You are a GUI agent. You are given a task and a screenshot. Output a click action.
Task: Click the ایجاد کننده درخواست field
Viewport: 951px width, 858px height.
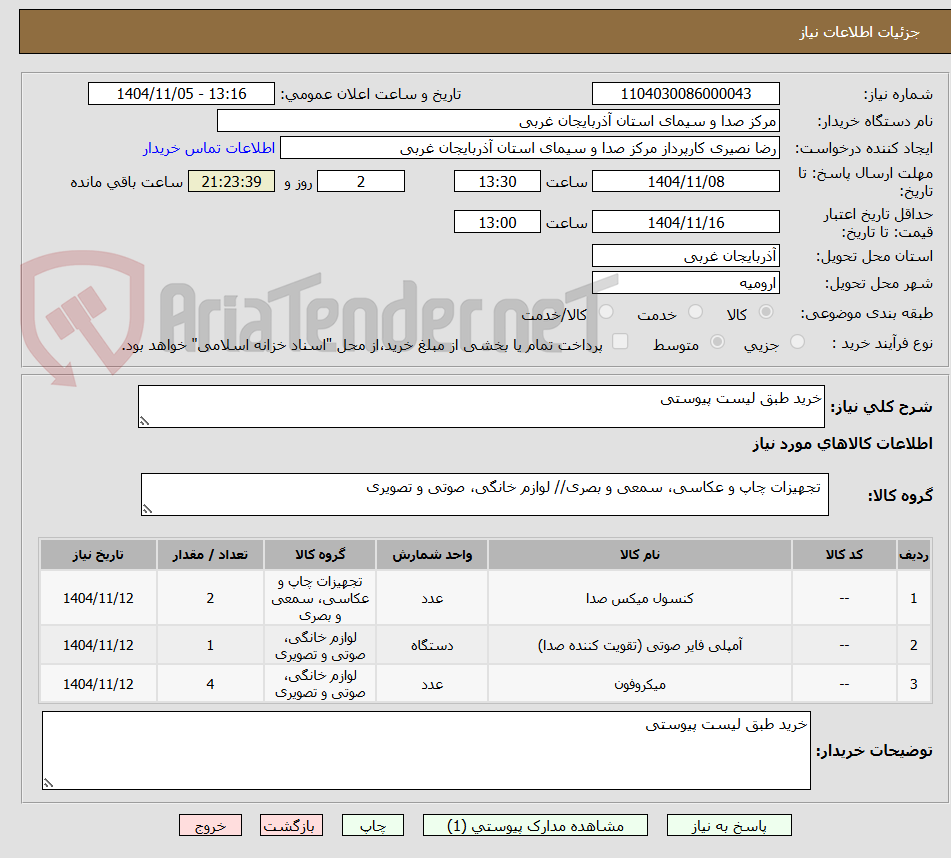(x=529, y=148)
